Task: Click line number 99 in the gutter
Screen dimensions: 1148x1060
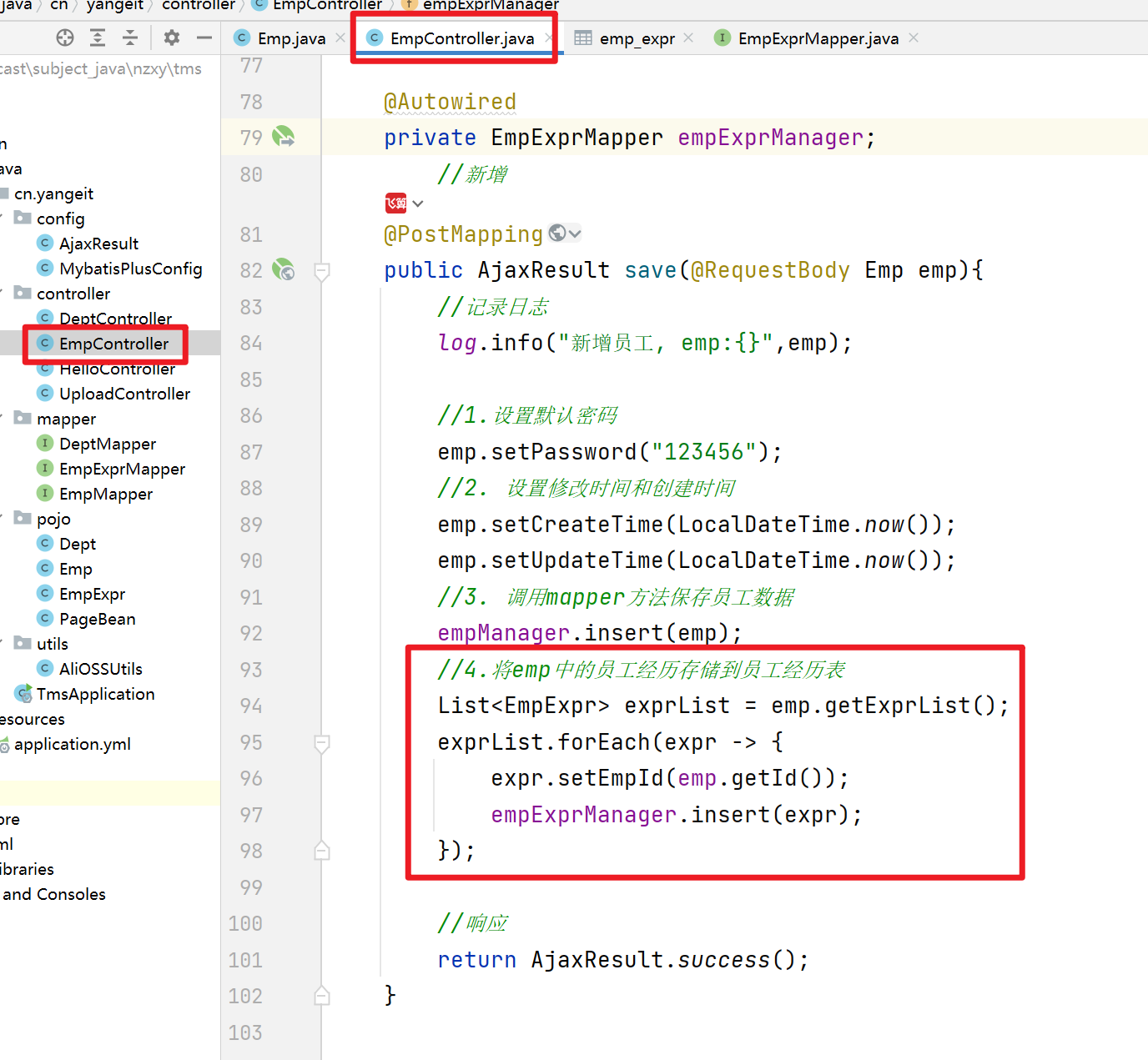Action: (250, 887)
